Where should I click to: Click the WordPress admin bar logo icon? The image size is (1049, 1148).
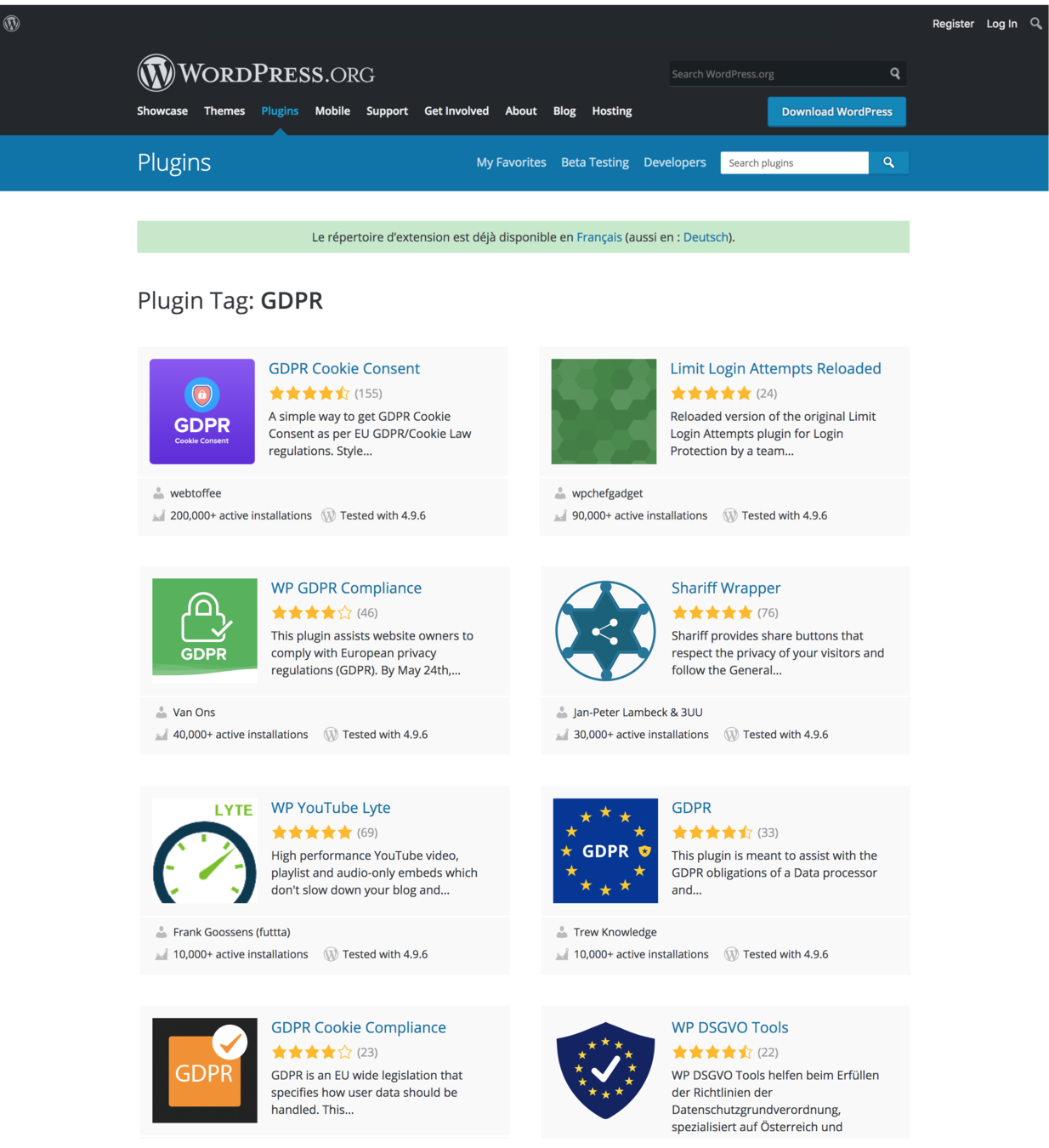12,24
